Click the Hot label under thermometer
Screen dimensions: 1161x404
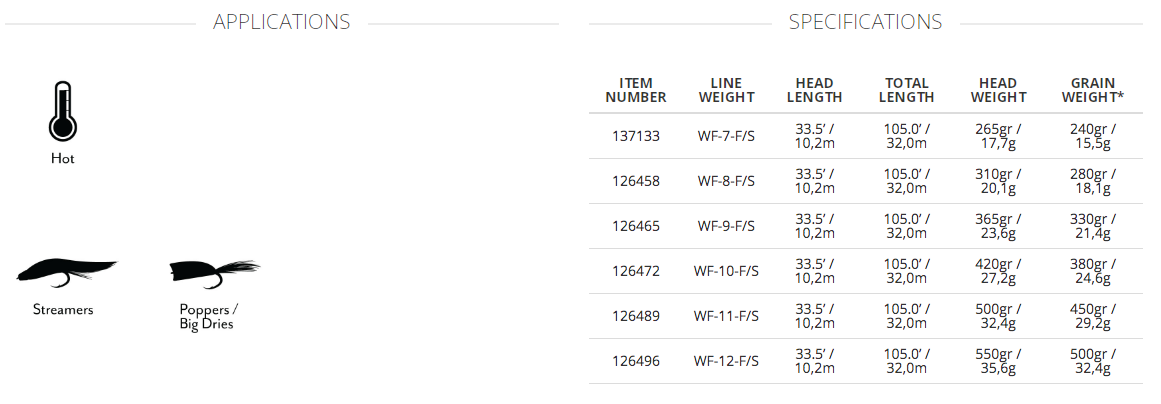point(63,159)
